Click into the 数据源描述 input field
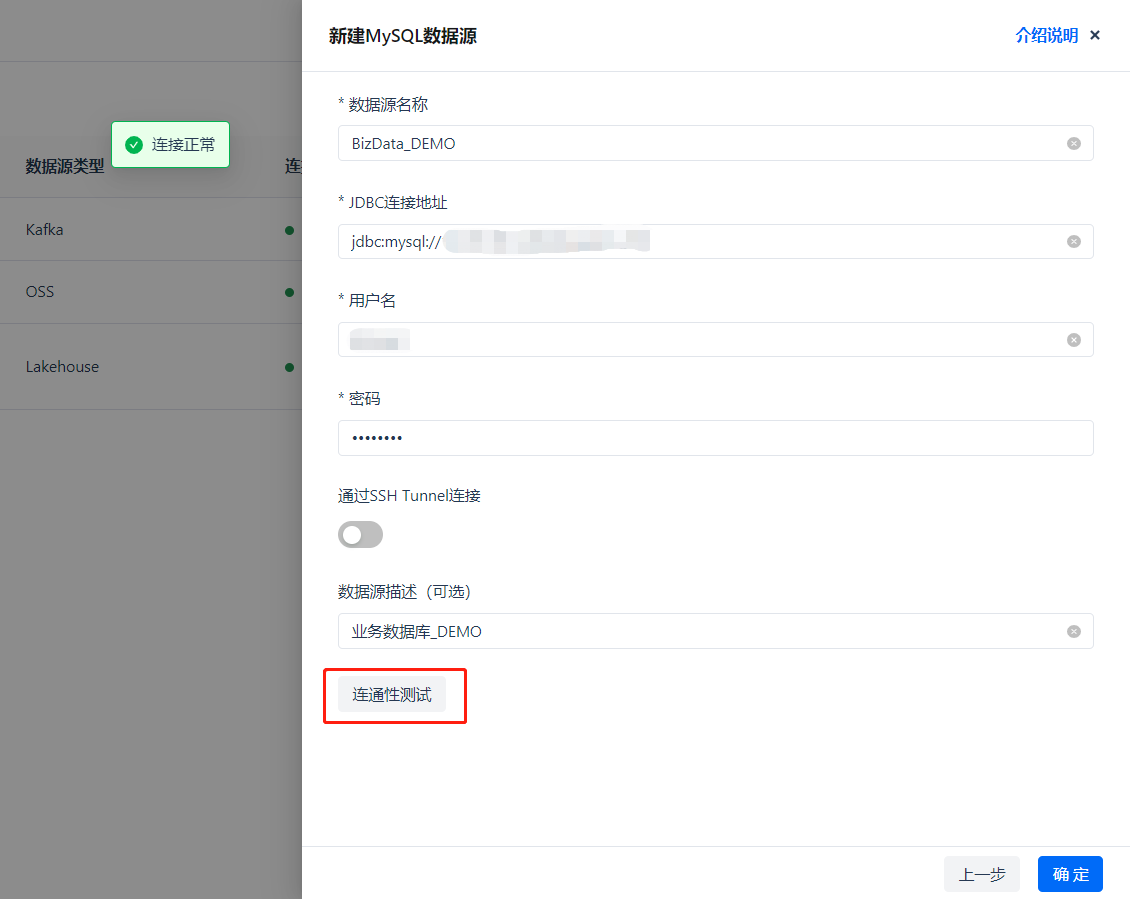 click(x=700, y=631)
